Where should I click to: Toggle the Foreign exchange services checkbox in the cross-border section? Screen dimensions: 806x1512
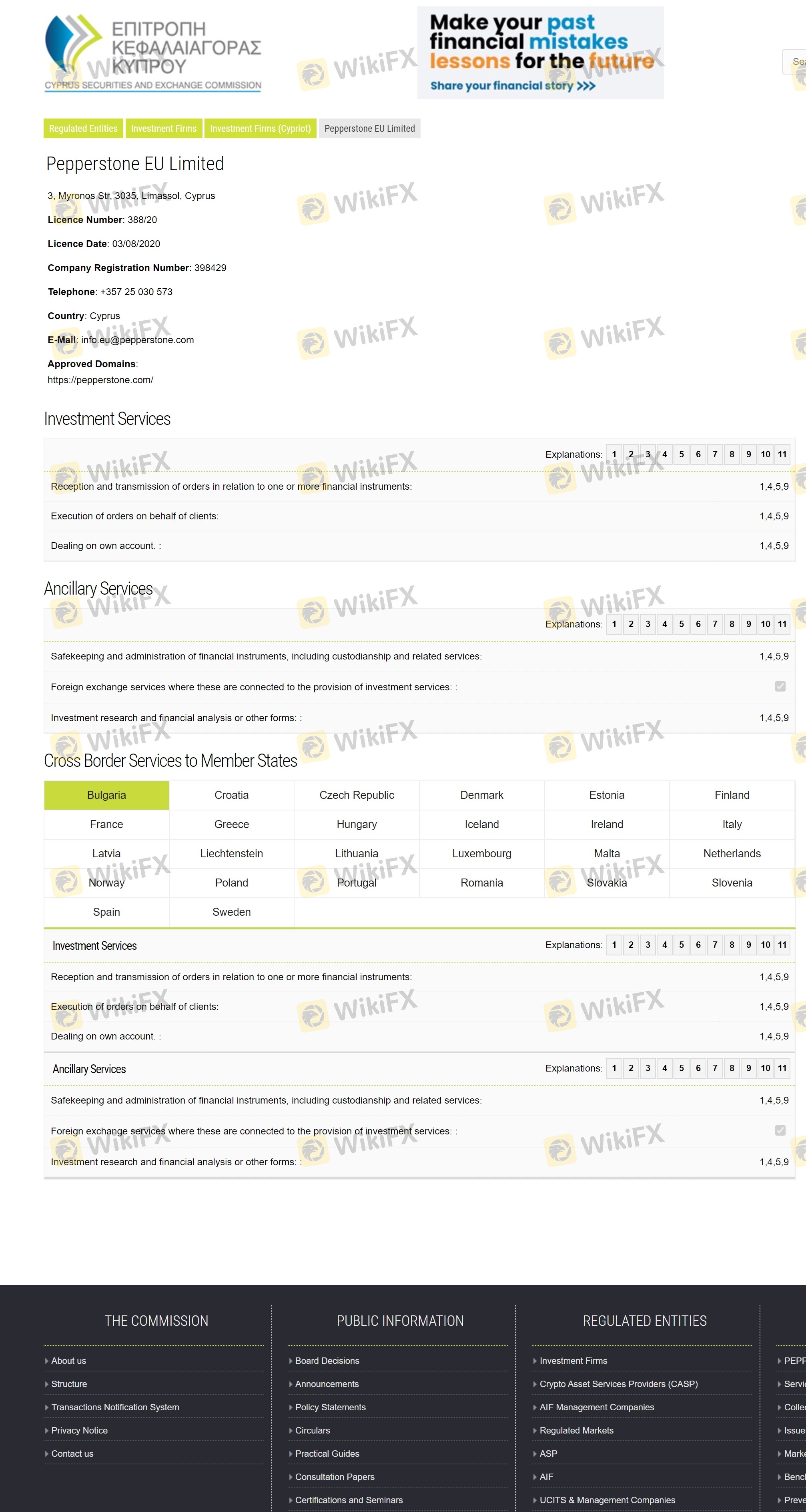tap(780, 1130)
